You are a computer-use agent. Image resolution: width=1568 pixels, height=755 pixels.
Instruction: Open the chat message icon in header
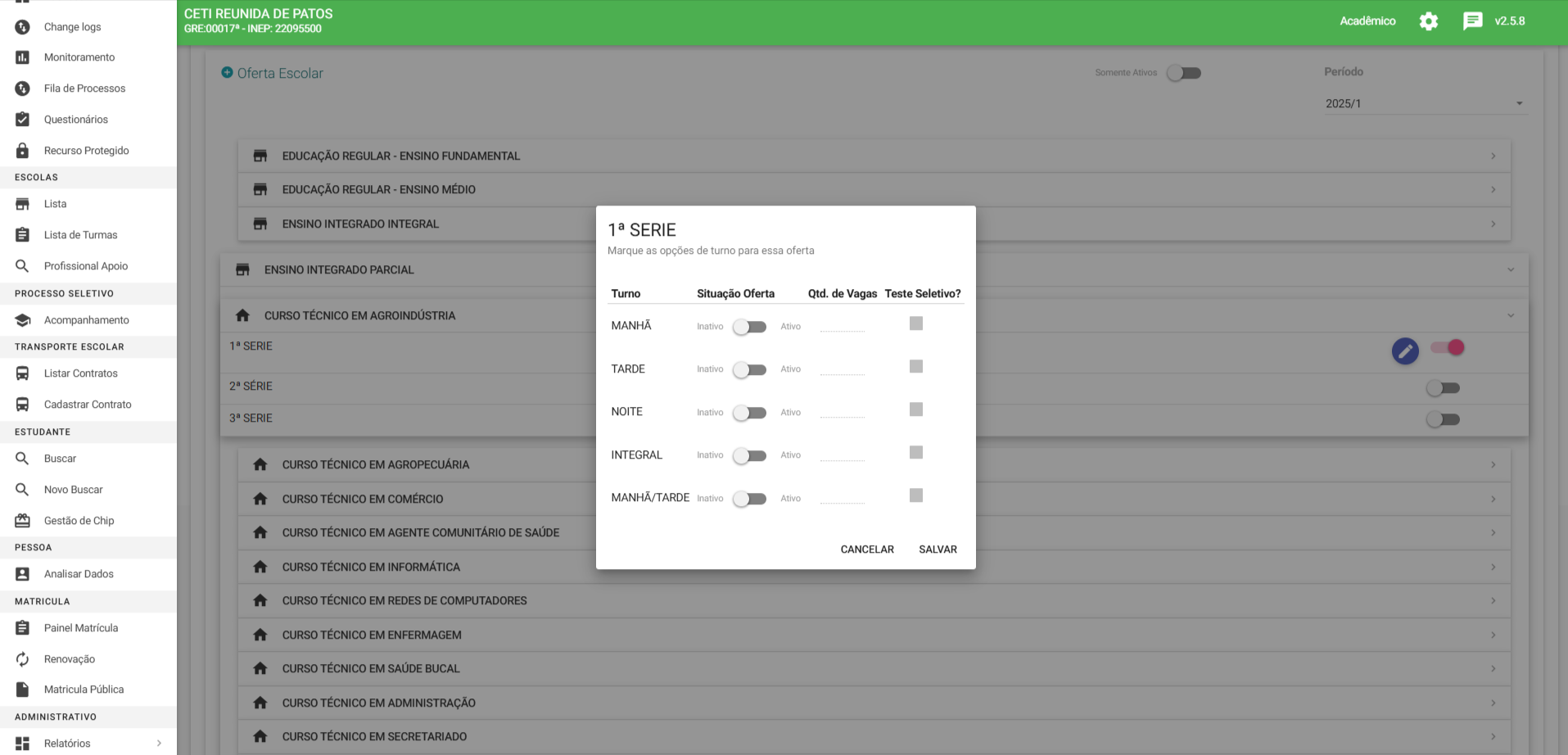point(1472,21)
